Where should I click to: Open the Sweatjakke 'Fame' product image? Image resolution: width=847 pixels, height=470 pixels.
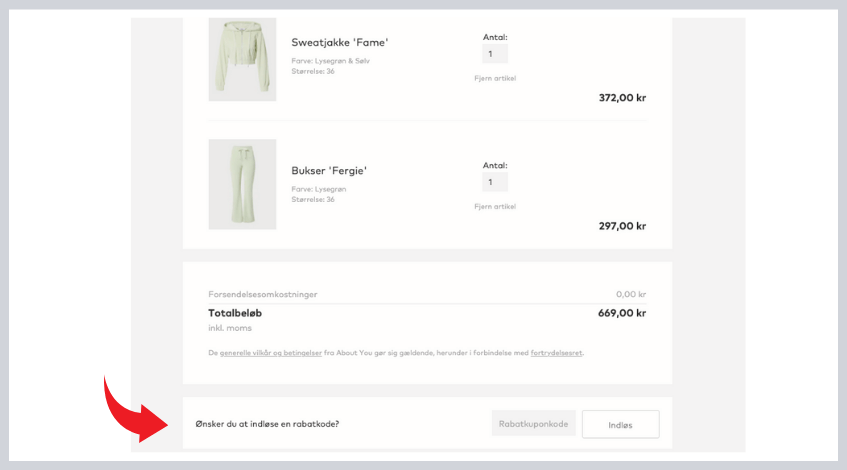point(242,60)
